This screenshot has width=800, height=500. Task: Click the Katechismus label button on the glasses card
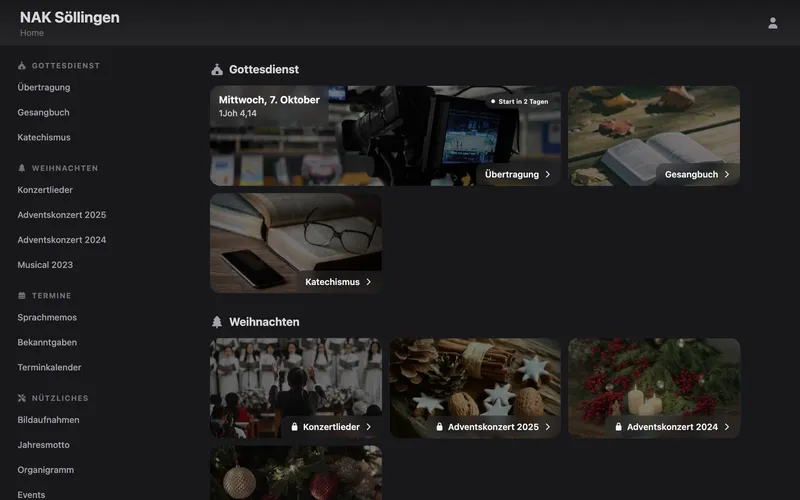point(339,282)
